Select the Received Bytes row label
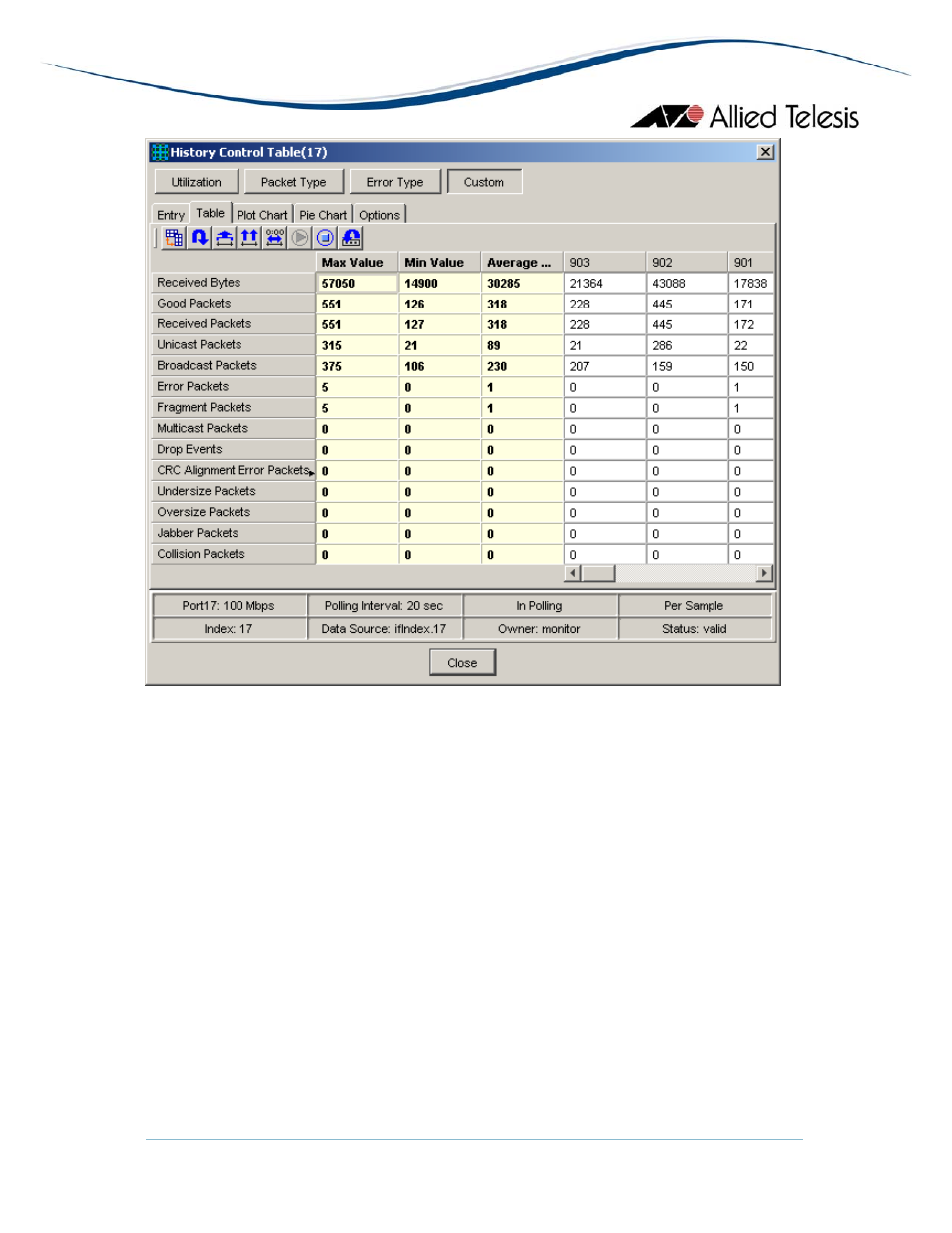The image size is (952, 1233). (234, 283)
